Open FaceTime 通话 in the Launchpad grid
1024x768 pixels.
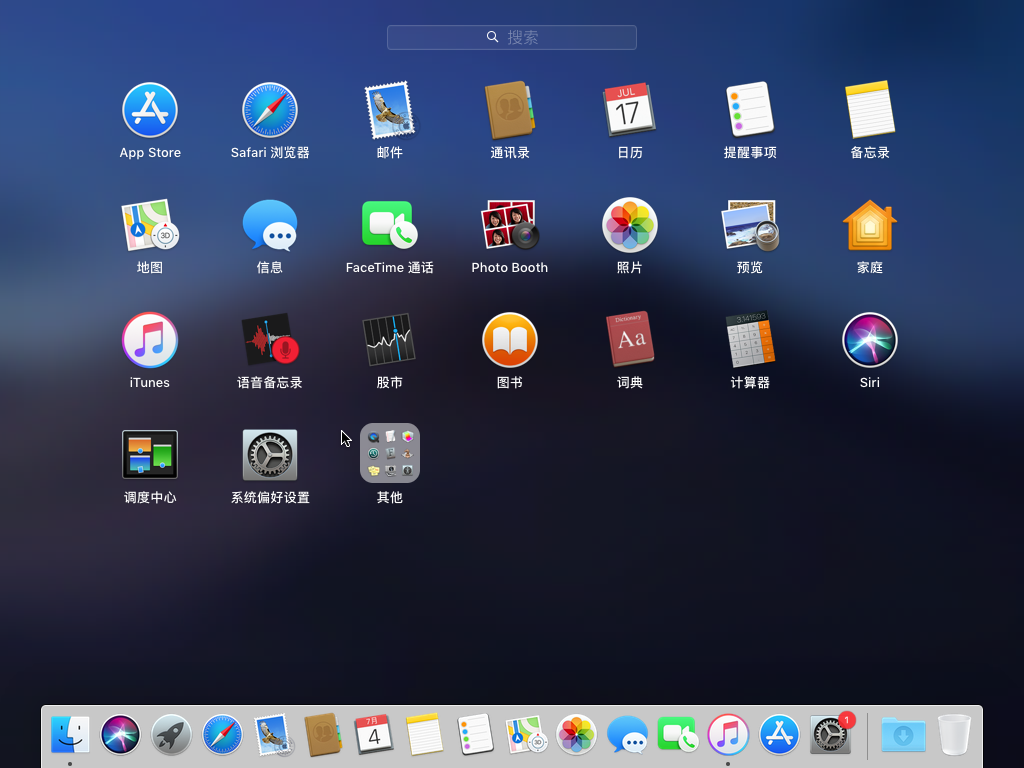tap(390, 224)
